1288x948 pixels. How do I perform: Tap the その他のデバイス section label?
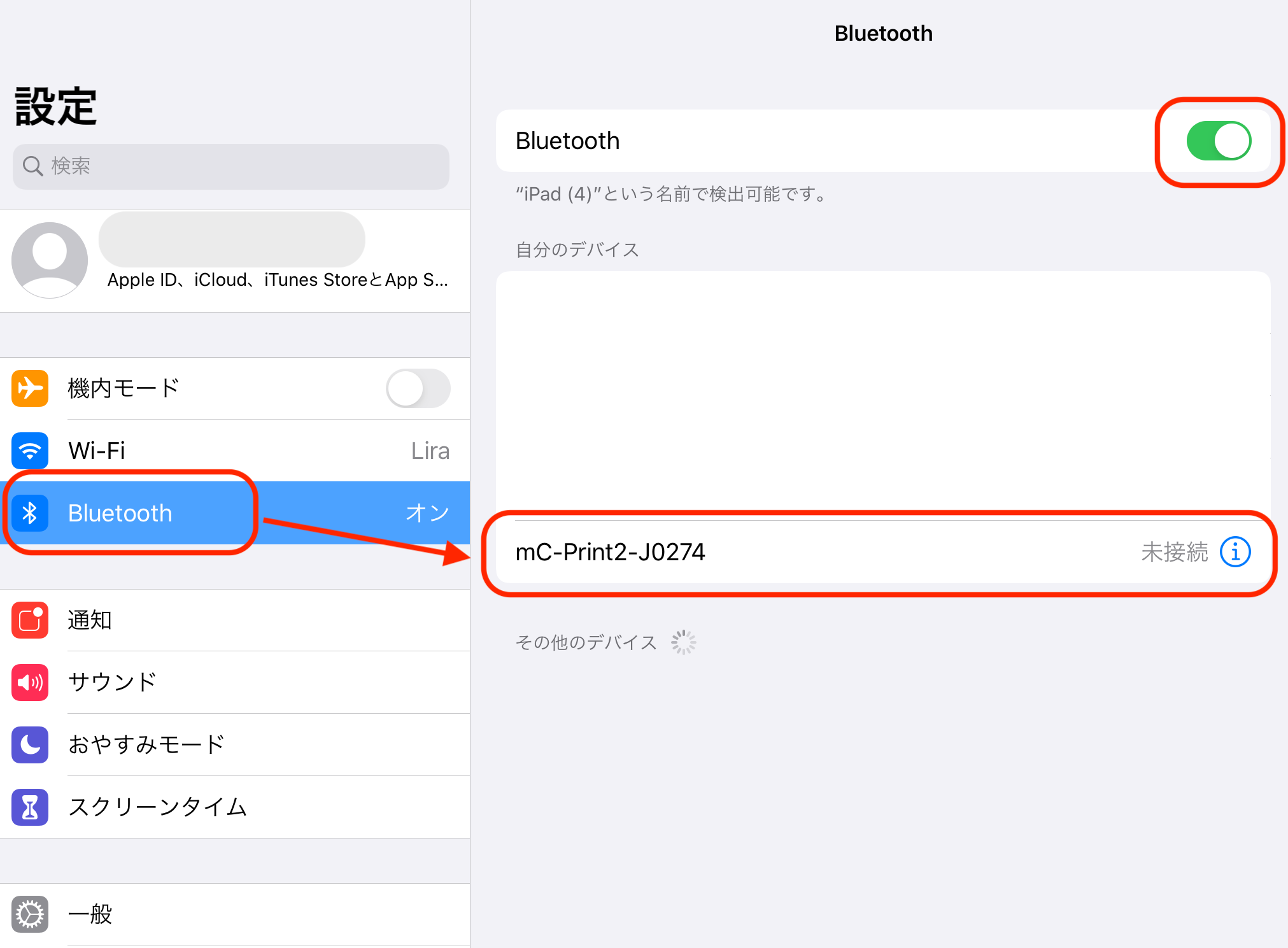(586, 642)
